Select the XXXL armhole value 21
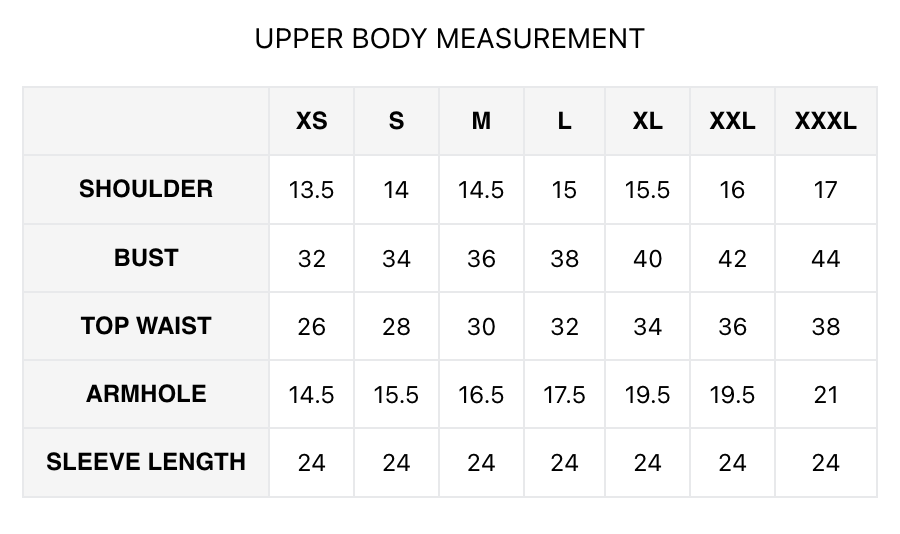This screenshot has height=534, width=900. 825,395
